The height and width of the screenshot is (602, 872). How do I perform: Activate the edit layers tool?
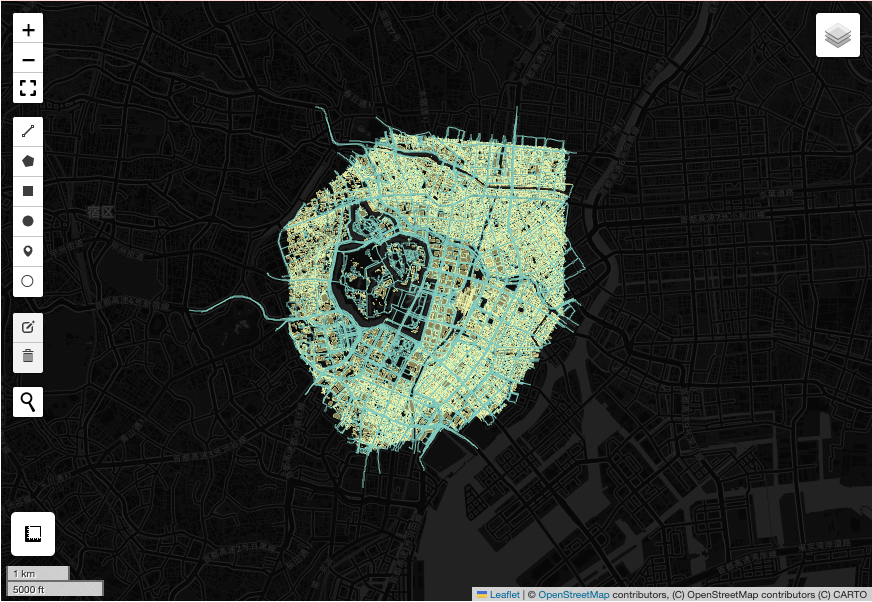point(28,327)
